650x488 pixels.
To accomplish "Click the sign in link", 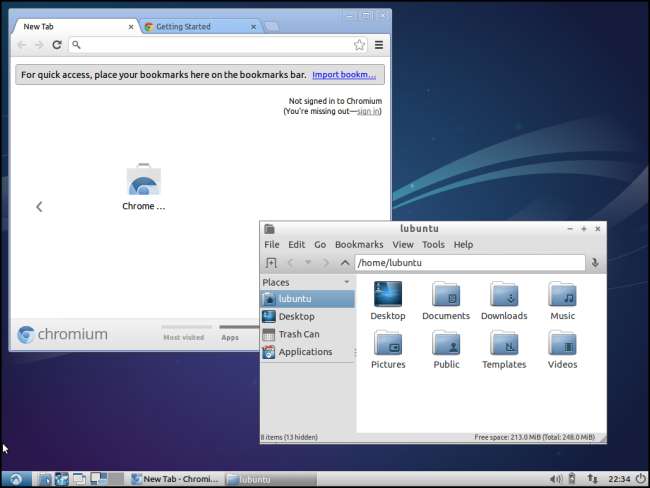I will tap(368, 111).
